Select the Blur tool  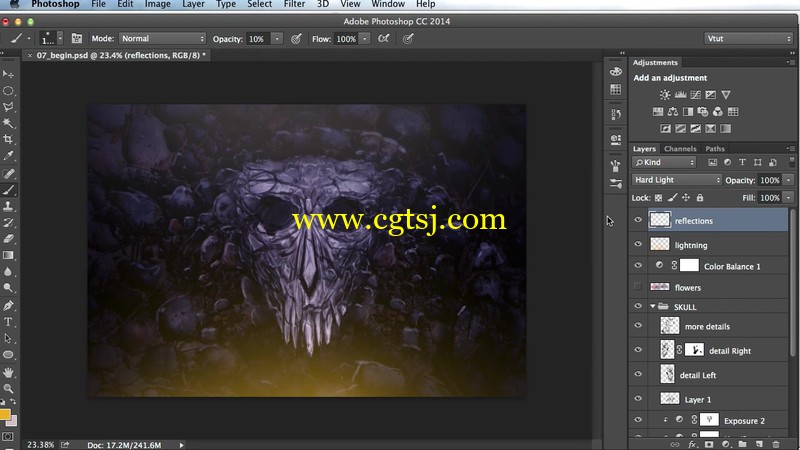(x=8, y=271)
